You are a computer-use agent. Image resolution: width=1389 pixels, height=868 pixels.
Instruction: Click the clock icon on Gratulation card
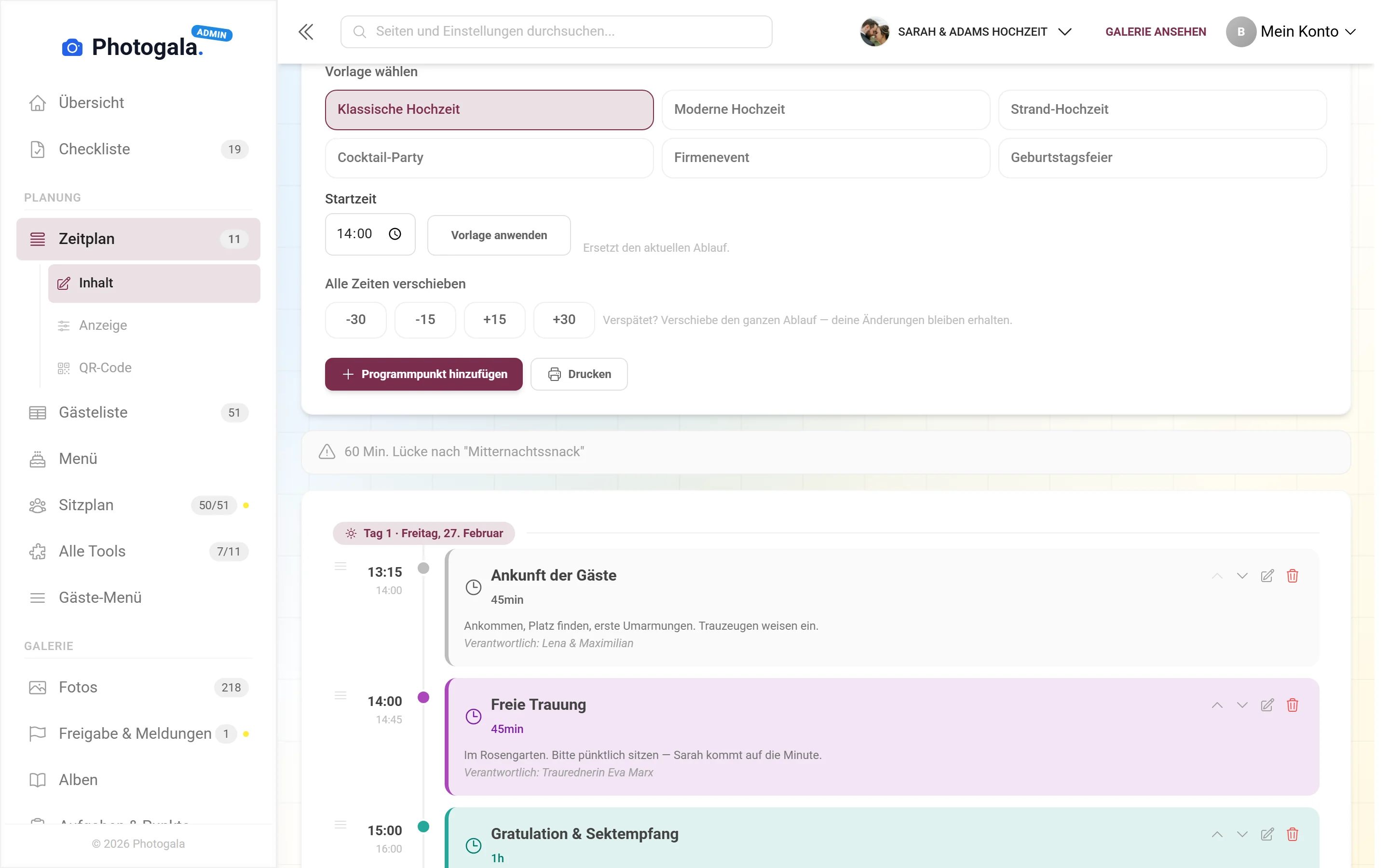click(x=474, y=846)
